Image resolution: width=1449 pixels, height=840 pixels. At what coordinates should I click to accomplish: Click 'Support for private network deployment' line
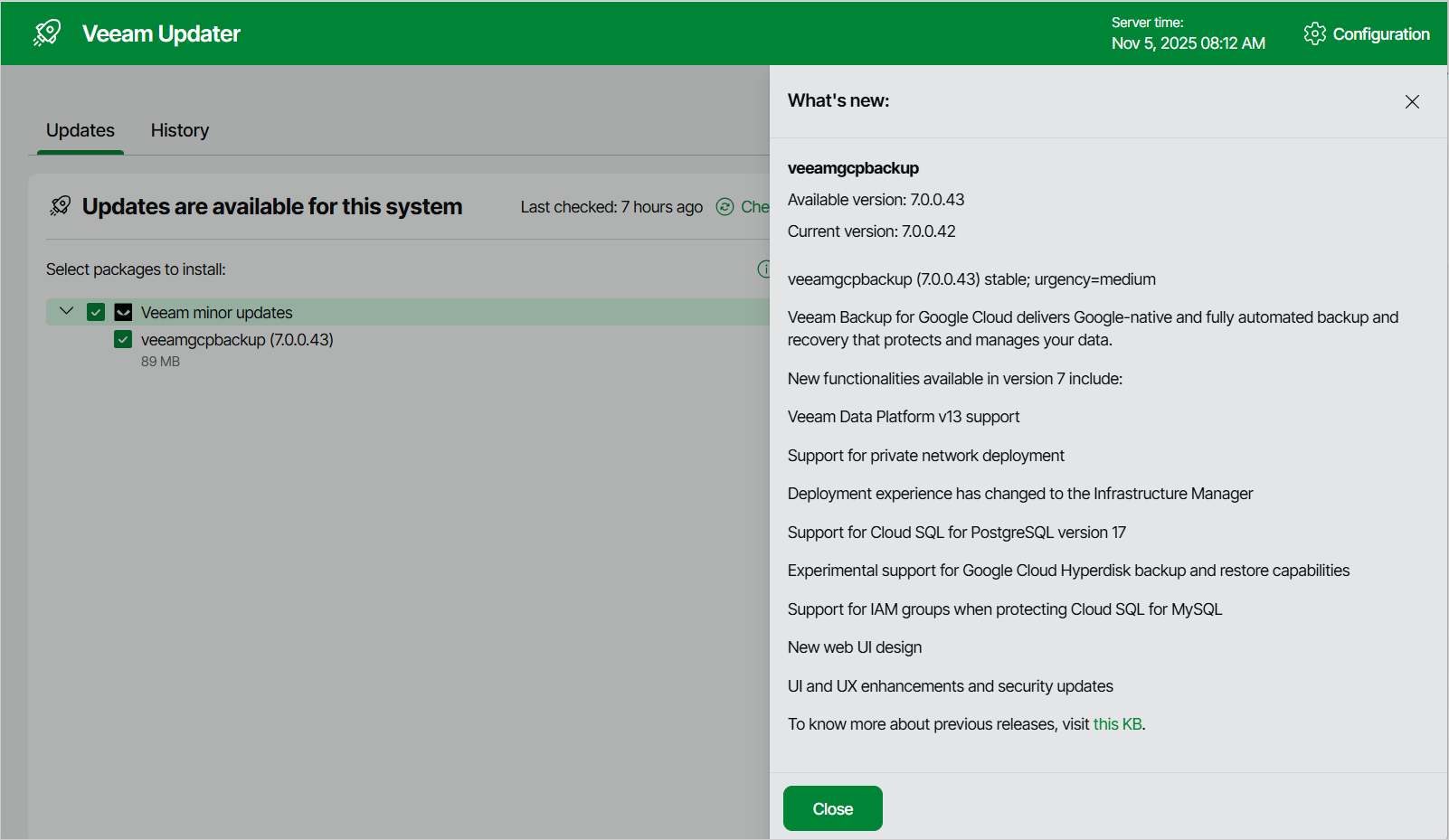click(925, 456)
